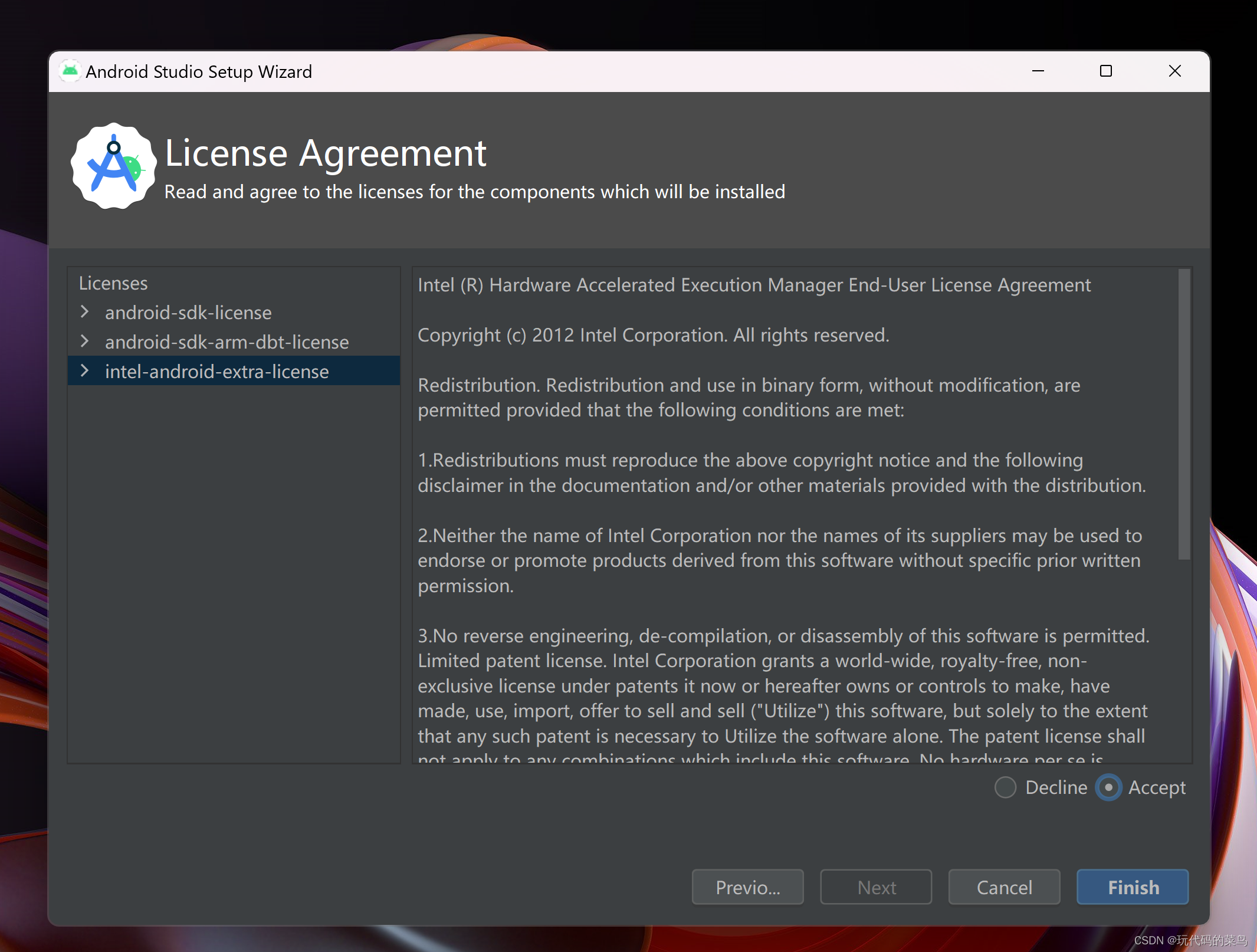Screen dimensions: 1257x952
Task: Select android-sdk-license in Licenses list
Action: click(x=188, y=313)
